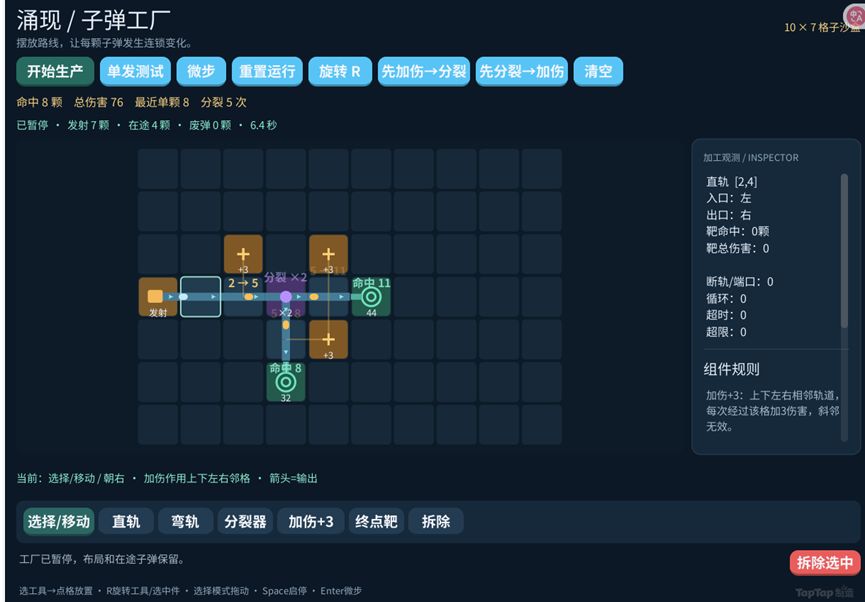Click the 靶总伤害: 0 inspector line
Screen dimensions: 865x602
(x=738, y=248)
